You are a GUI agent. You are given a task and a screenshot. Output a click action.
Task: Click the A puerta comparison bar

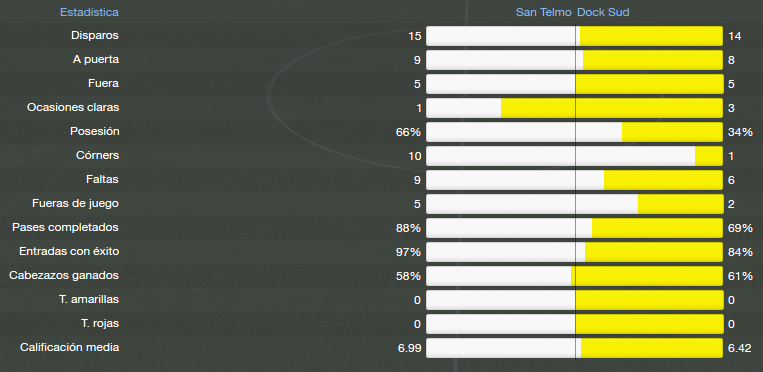[x=575, y=60]
